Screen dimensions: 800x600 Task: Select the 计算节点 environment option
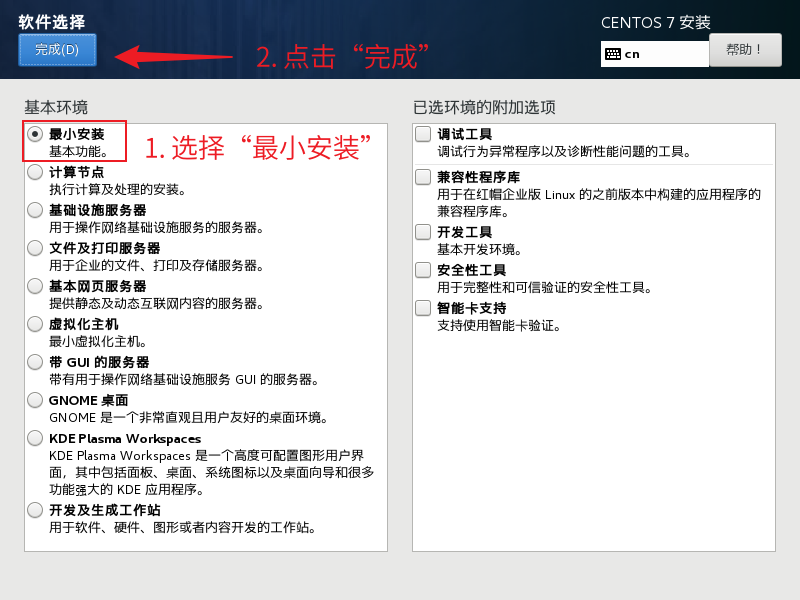[x=35, y=172]
